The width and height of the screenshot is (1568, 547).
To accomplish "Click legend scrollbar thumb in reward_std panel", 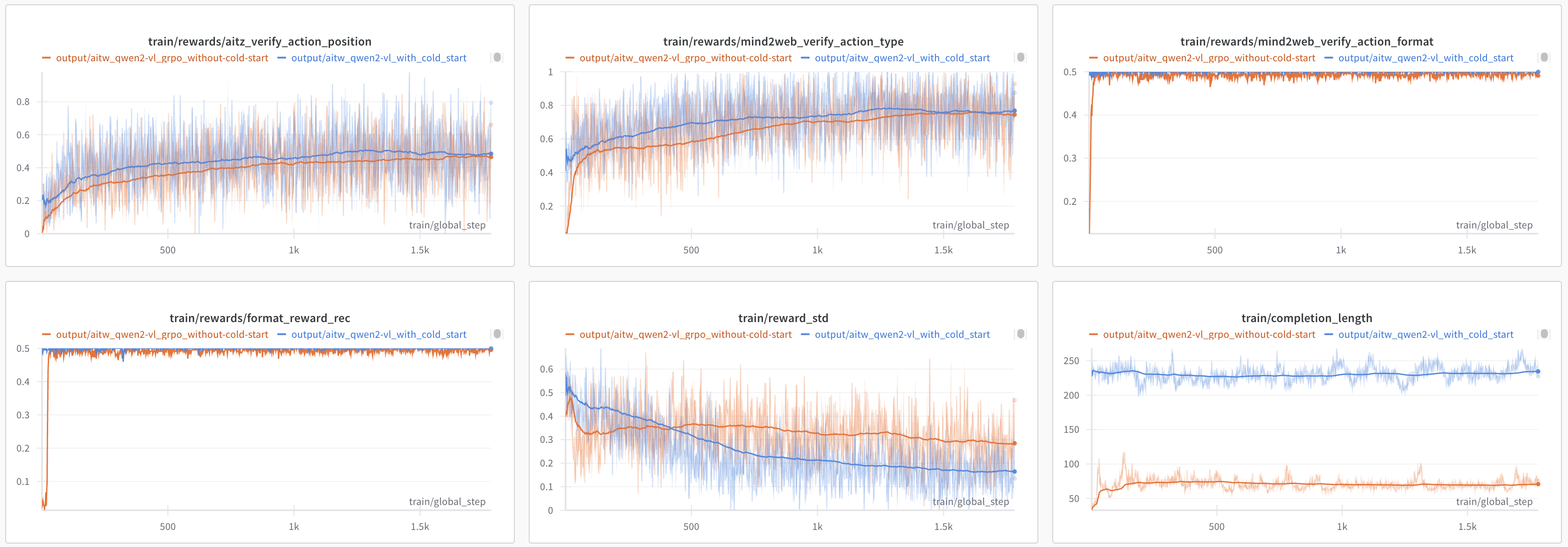I will tap(1021, 333).
